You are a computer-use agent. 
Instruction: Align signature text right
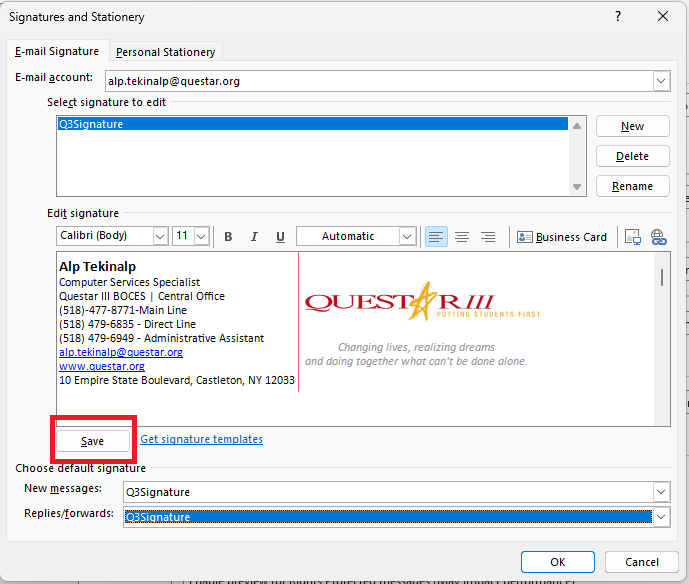(488, 237)
